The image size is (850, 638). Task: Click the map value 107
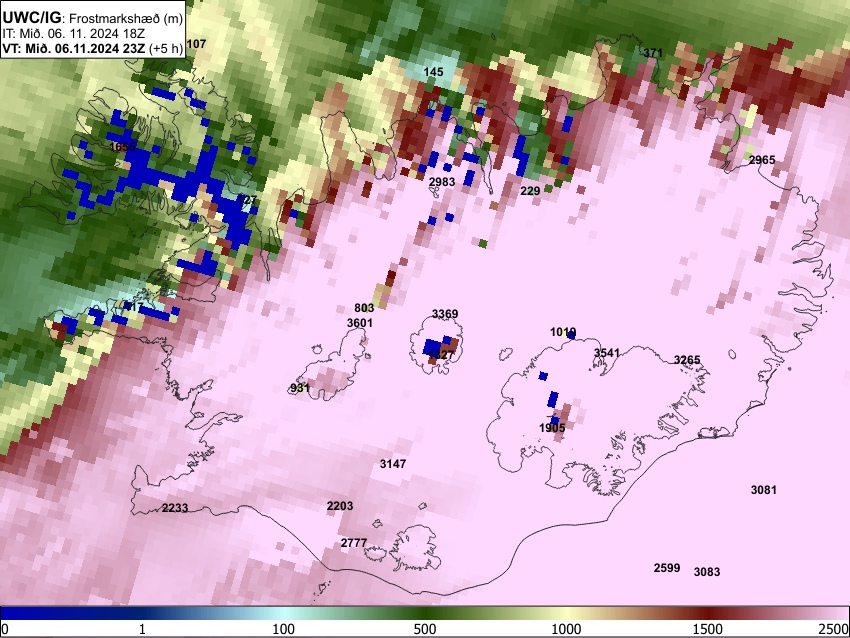196,44
